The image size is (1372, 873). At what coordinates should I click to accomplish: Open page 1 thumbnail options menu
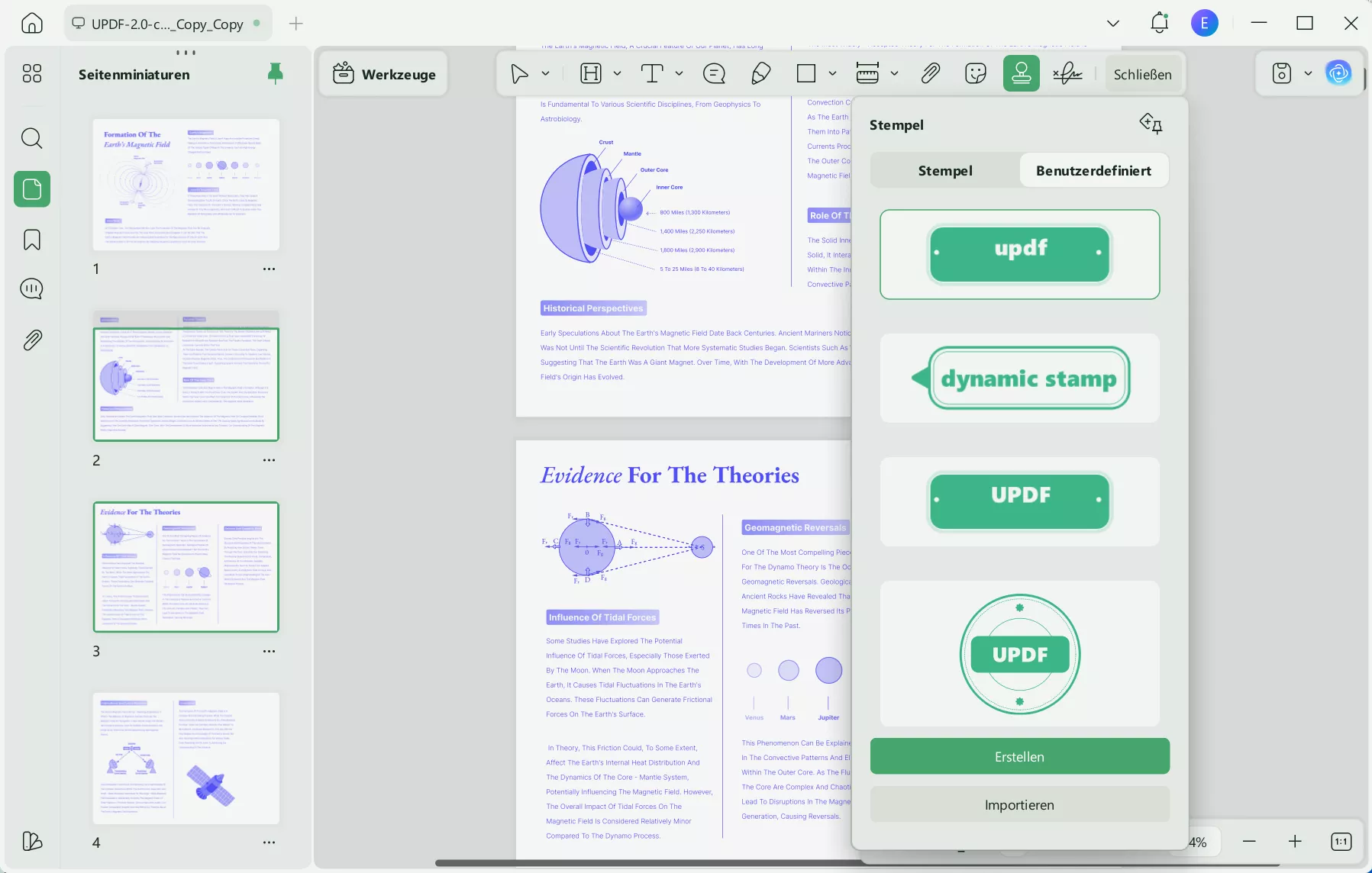(269, 269)
